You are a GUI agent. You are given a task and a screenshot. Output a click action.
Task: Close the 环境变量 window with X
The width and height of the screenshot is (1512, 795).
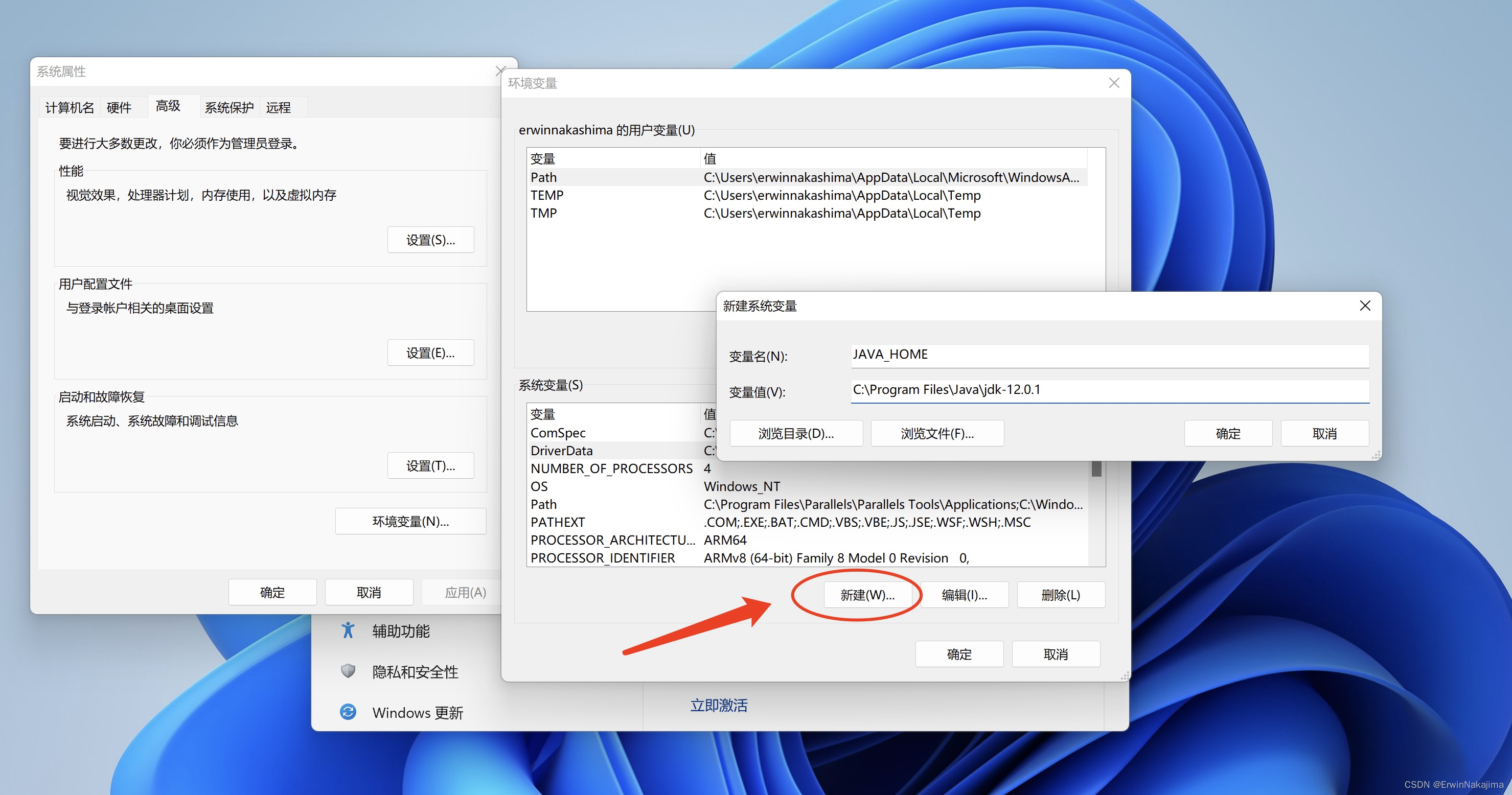point(1113,83)
